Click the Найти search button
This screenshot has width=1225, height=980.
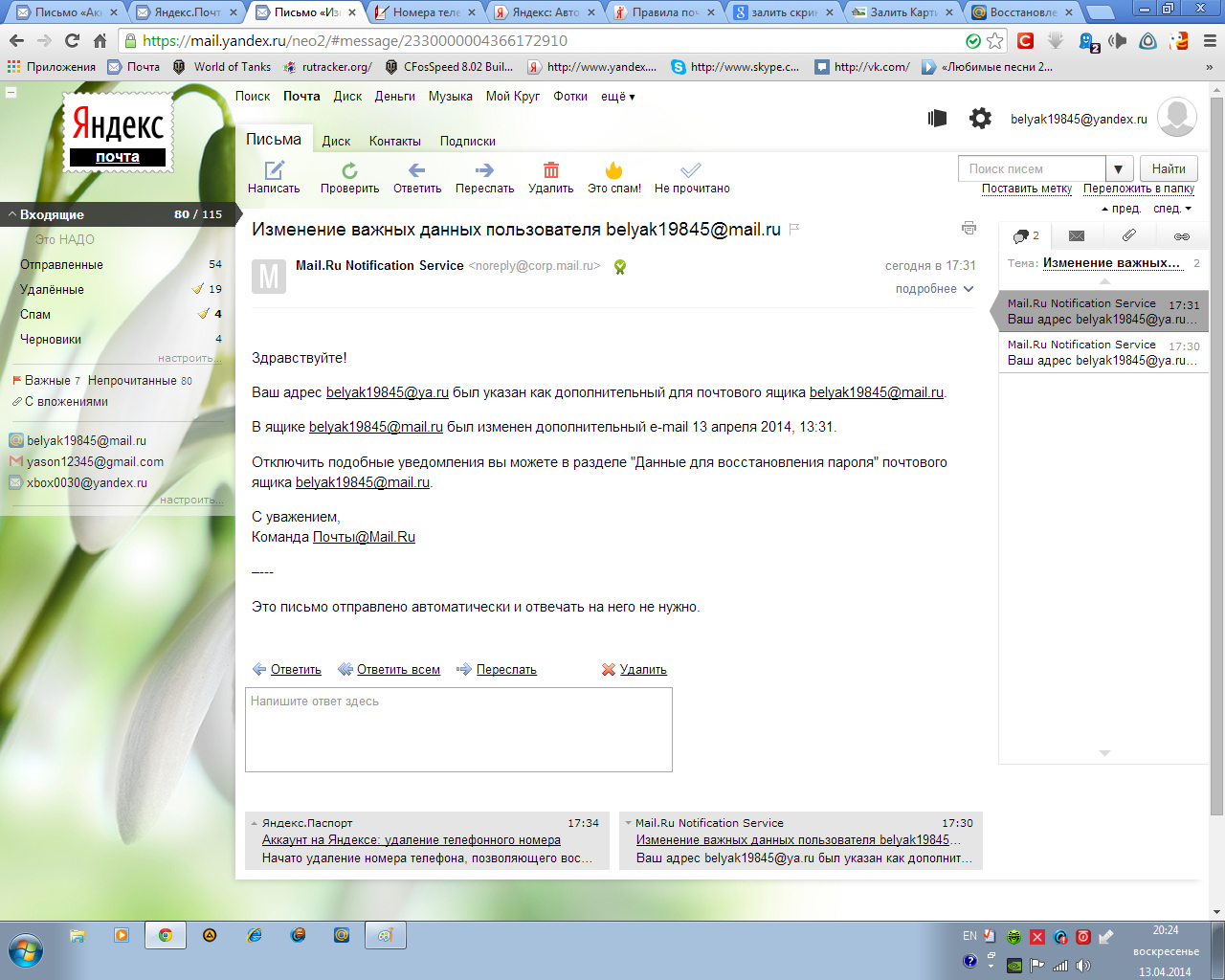point(1169,168)
